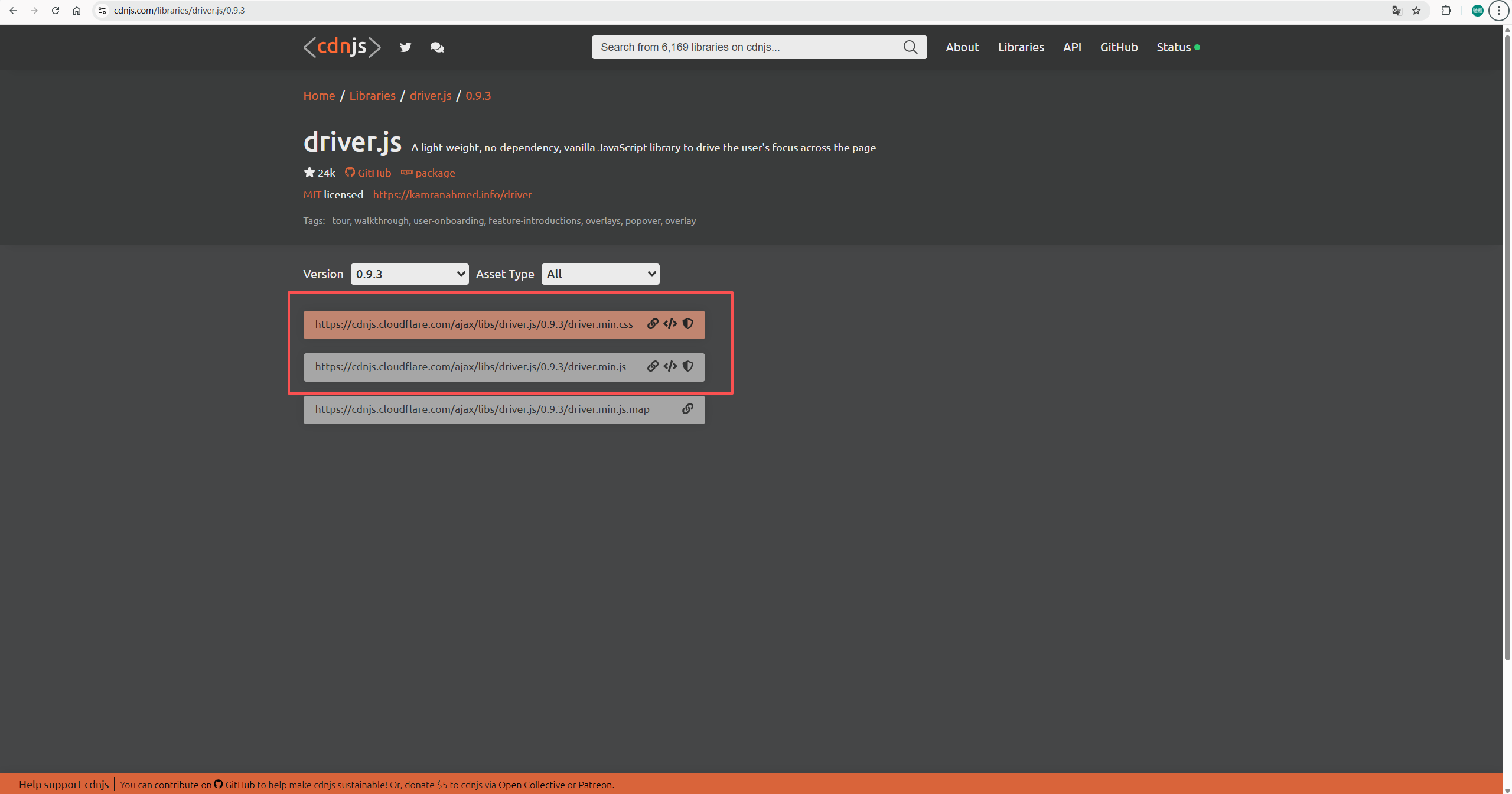Copy SRI shield icon for driver.min.css
1512x794 pixels.
click(687, 324)
